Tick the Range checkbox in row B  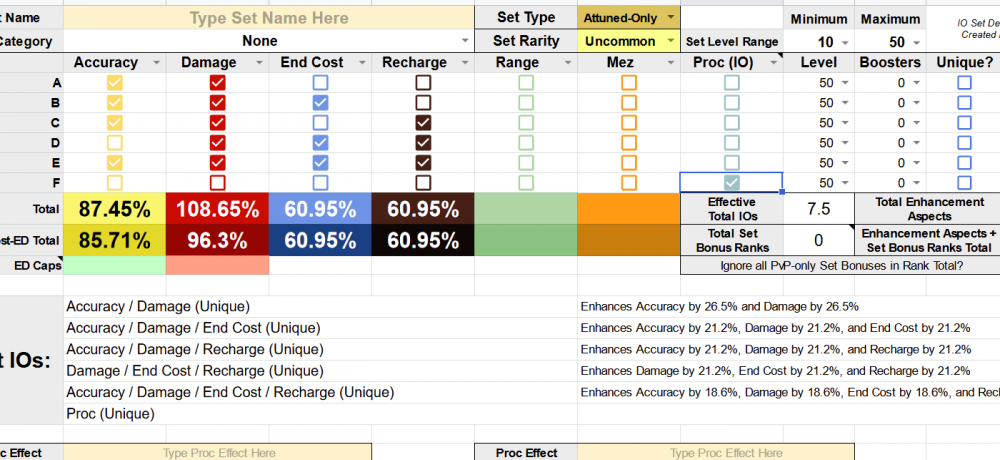coord(526,103)
